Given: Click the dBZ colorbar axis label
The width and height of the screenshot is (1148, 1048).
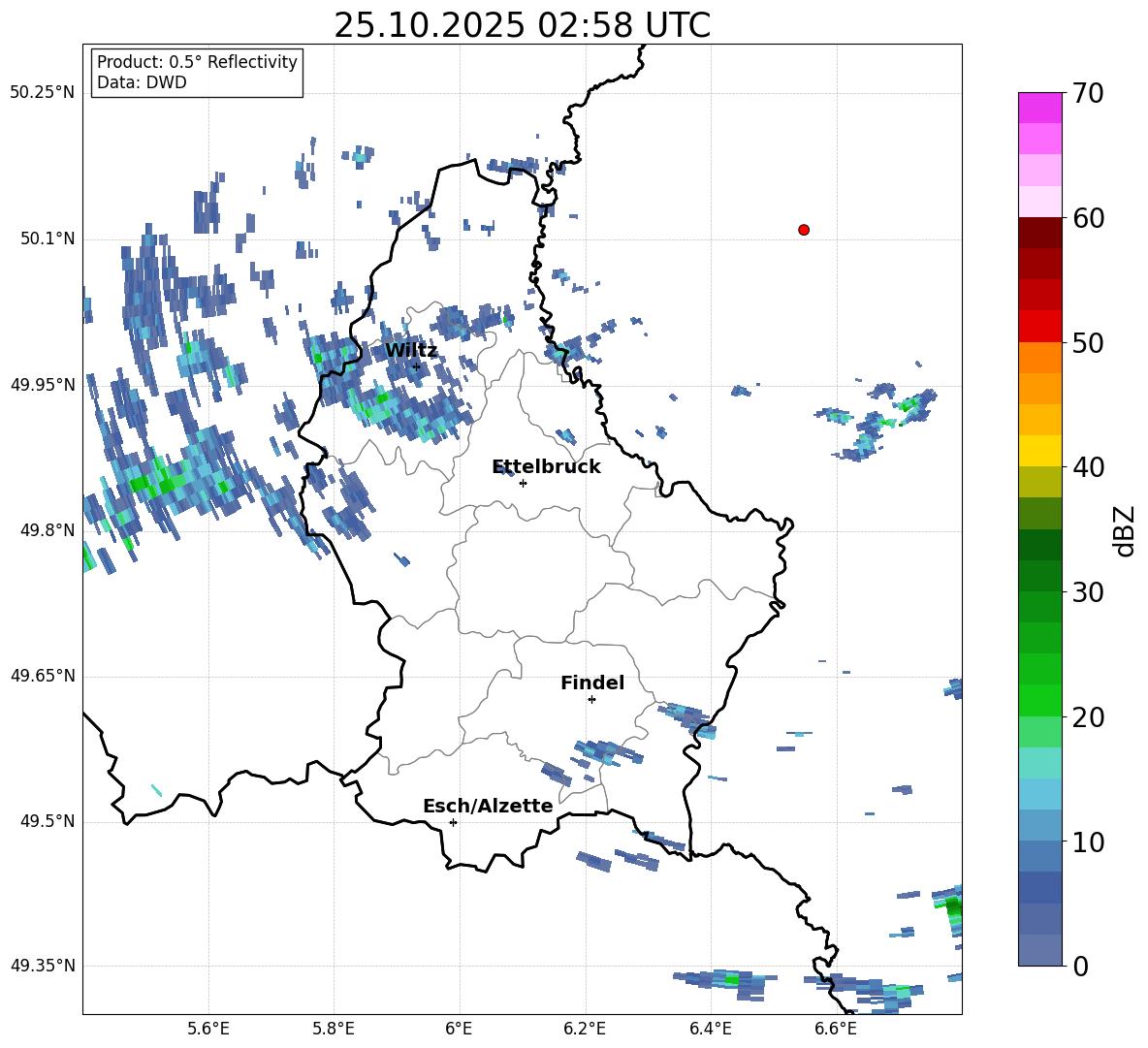Looking at the screenshot, I should point(1124,531).
